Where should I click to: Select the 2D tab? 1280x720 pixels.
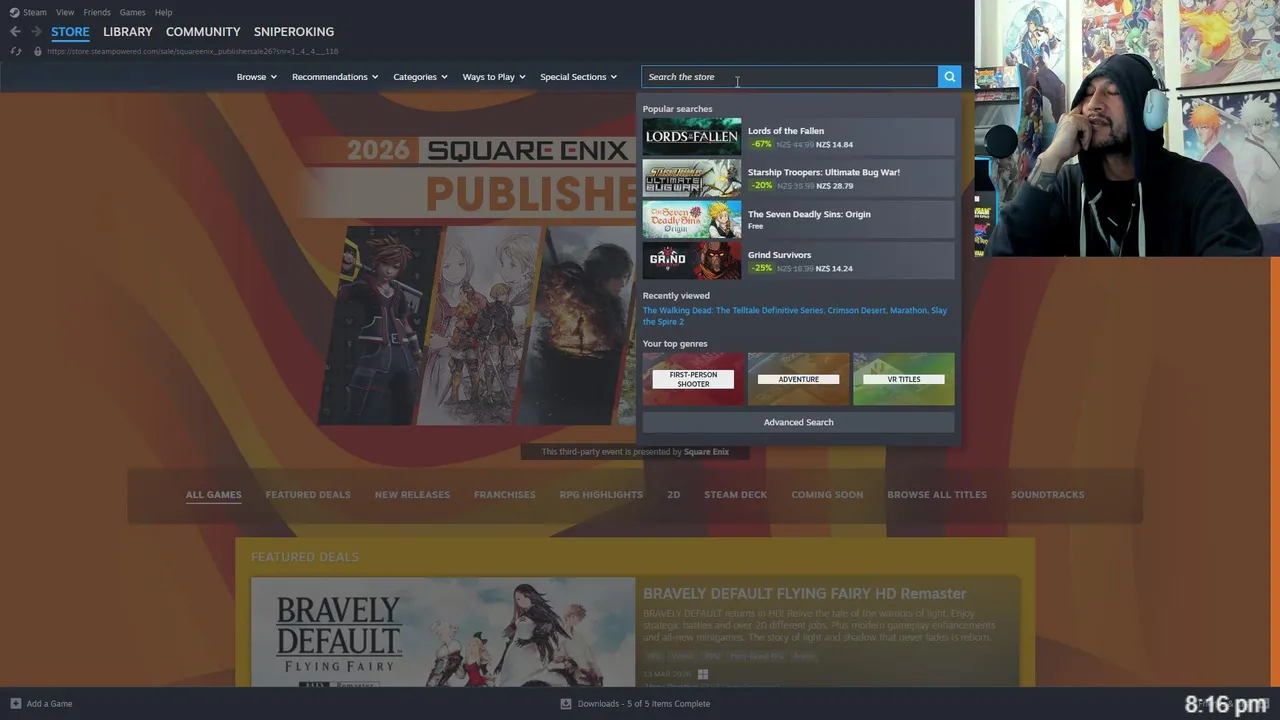coord(673,494)
